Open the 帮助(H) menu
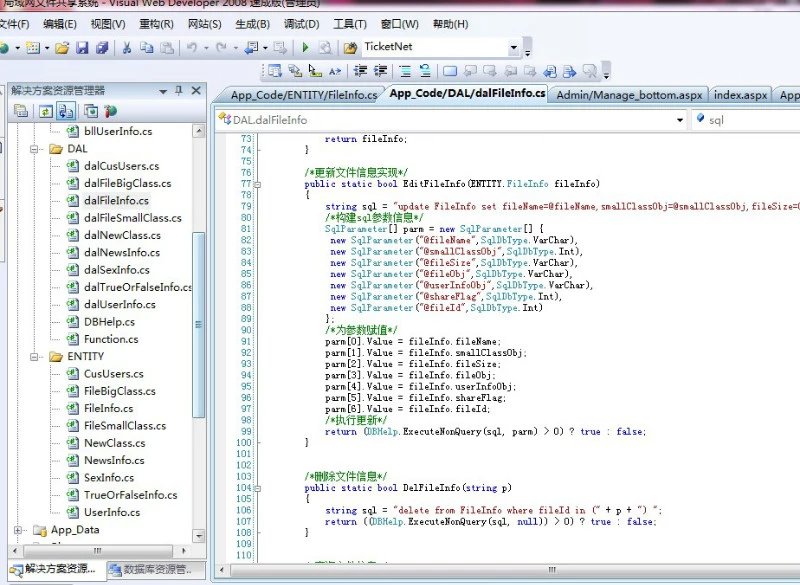This screenshot has width=800, height=585. [451, 24]
